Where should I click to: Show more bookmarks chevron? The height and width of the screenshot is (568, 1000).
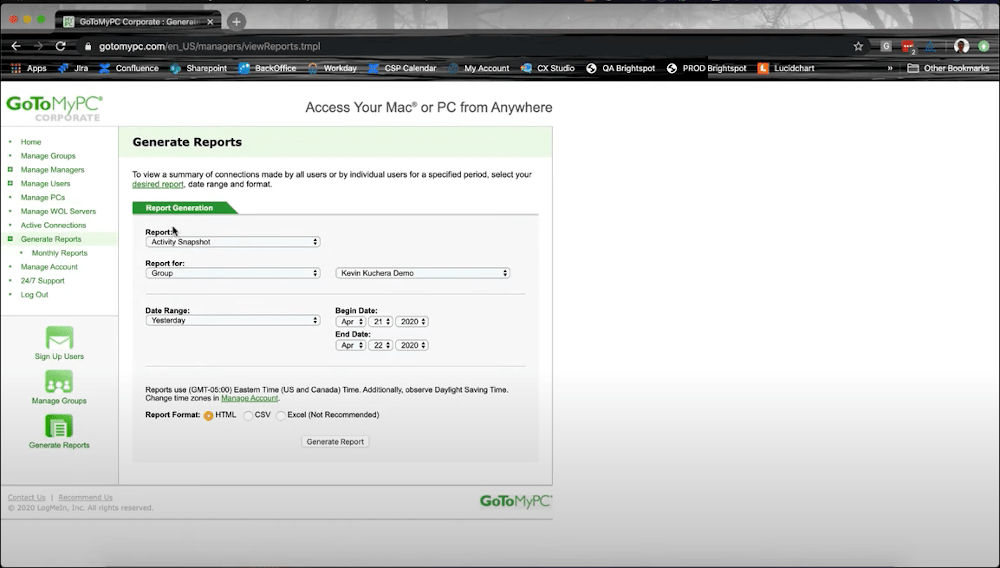(x=890, y=68)
